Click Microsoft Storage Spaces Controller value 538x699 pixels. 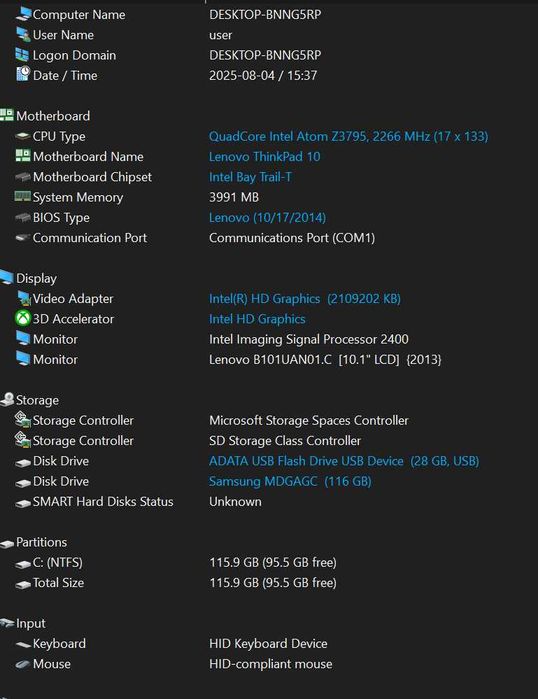pos(309,420)
